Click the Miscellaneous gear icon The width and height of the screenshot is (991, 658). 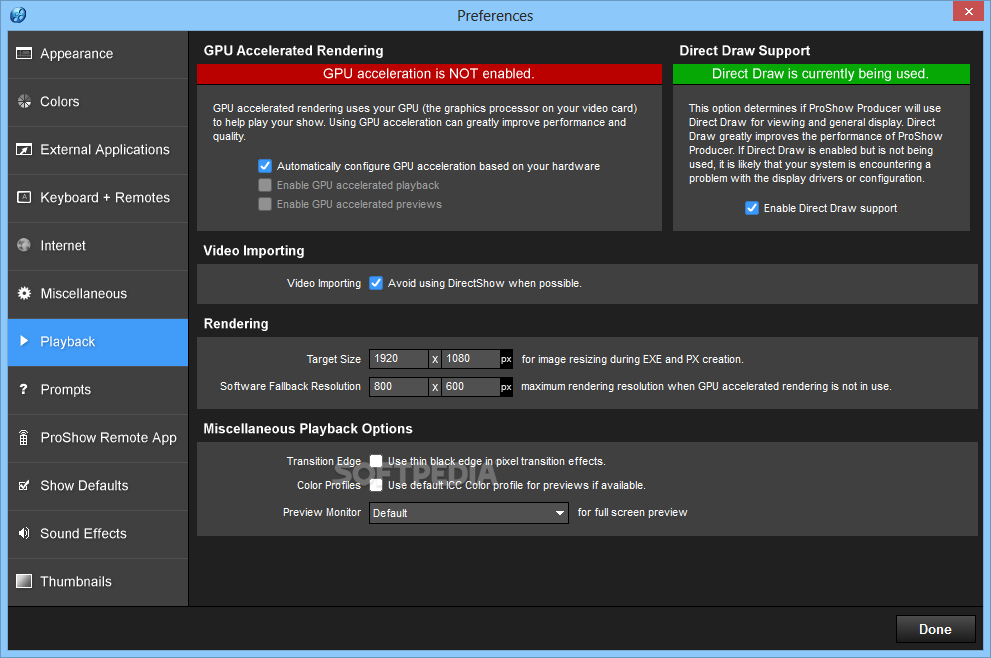tap(24, 293)
